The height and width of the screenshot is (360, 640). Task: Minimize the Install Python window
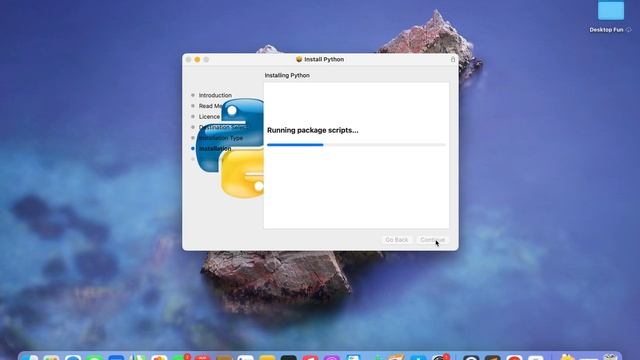[197, 60]
